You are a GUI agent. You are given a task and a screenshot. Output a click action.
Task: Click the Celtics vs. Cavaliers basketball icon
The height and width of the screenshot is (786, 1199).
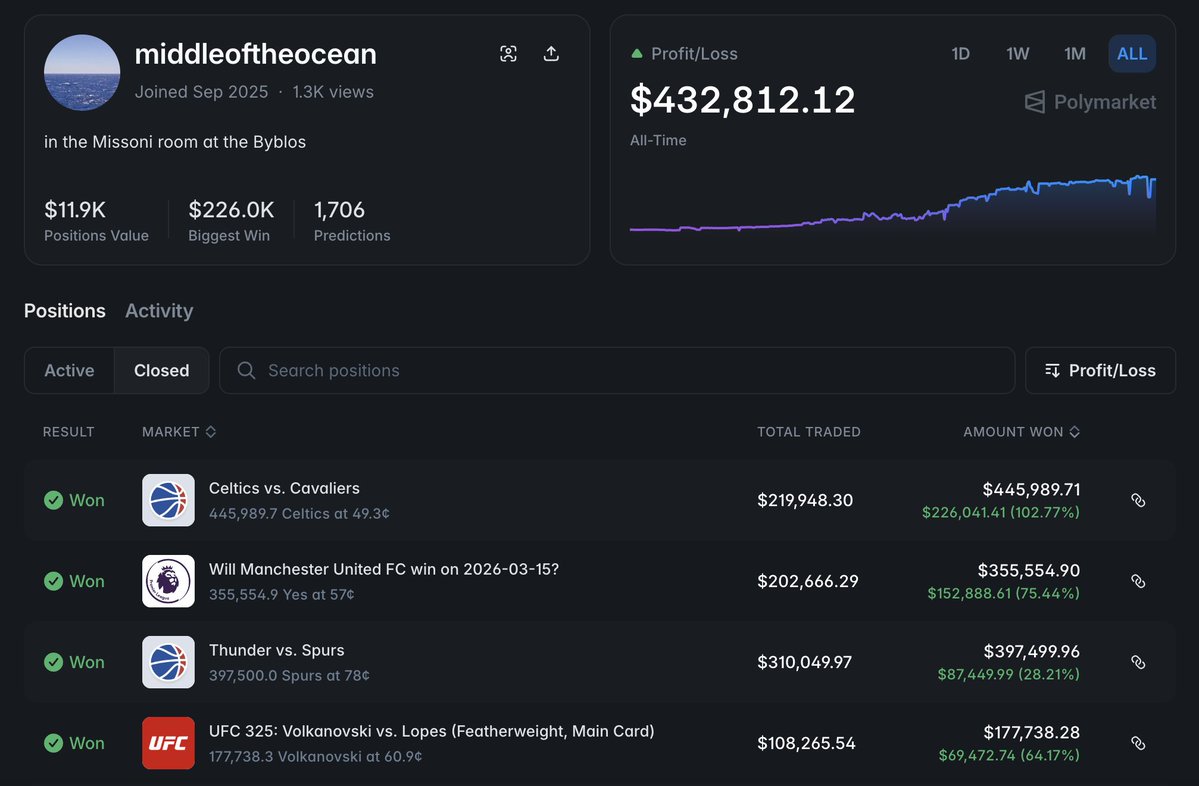pyautogui.click(x=168, y=500)
